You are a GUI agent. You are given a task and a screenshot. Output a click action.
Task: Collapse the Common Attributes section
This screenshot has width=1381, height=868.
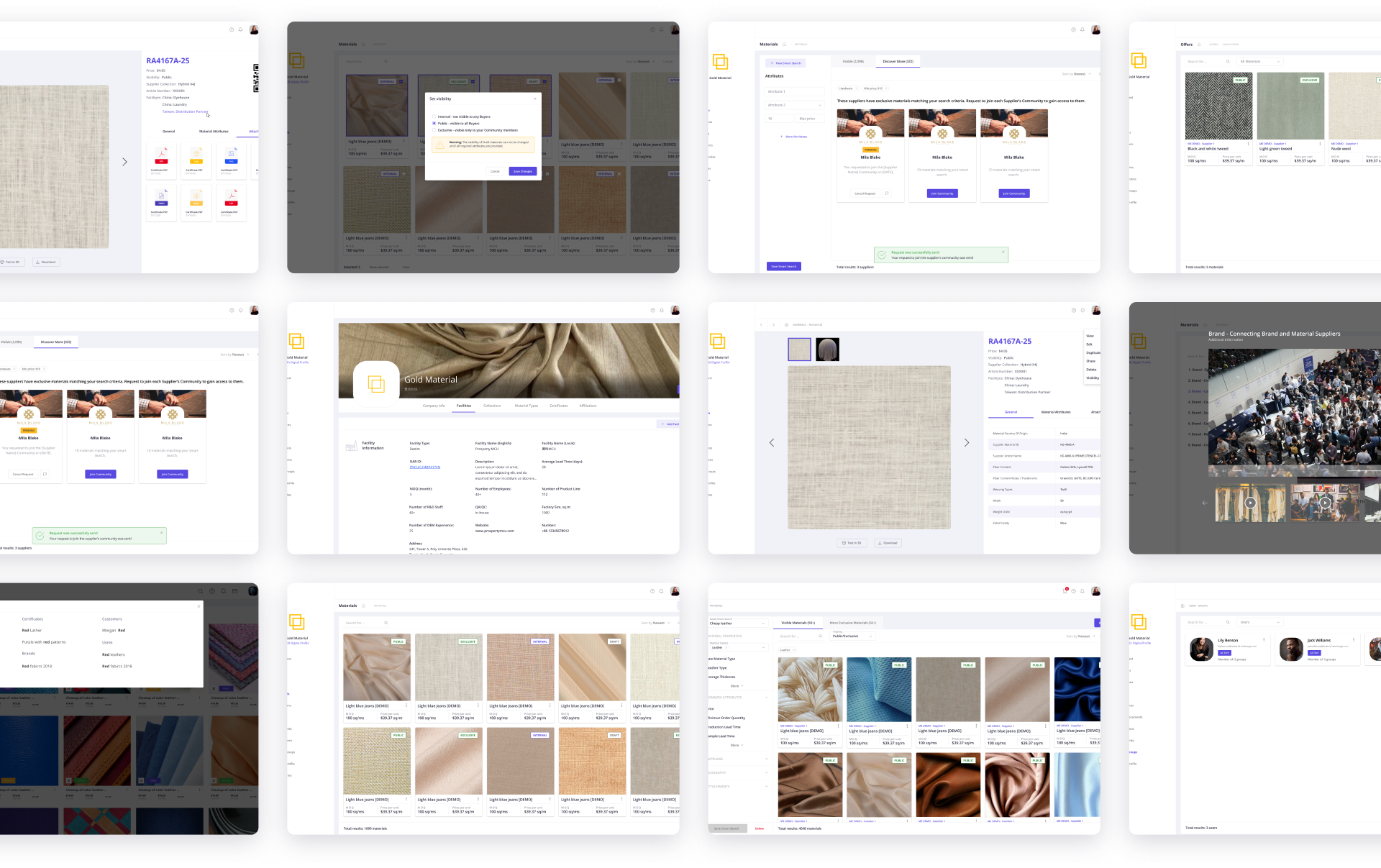(x=766, y=698)
